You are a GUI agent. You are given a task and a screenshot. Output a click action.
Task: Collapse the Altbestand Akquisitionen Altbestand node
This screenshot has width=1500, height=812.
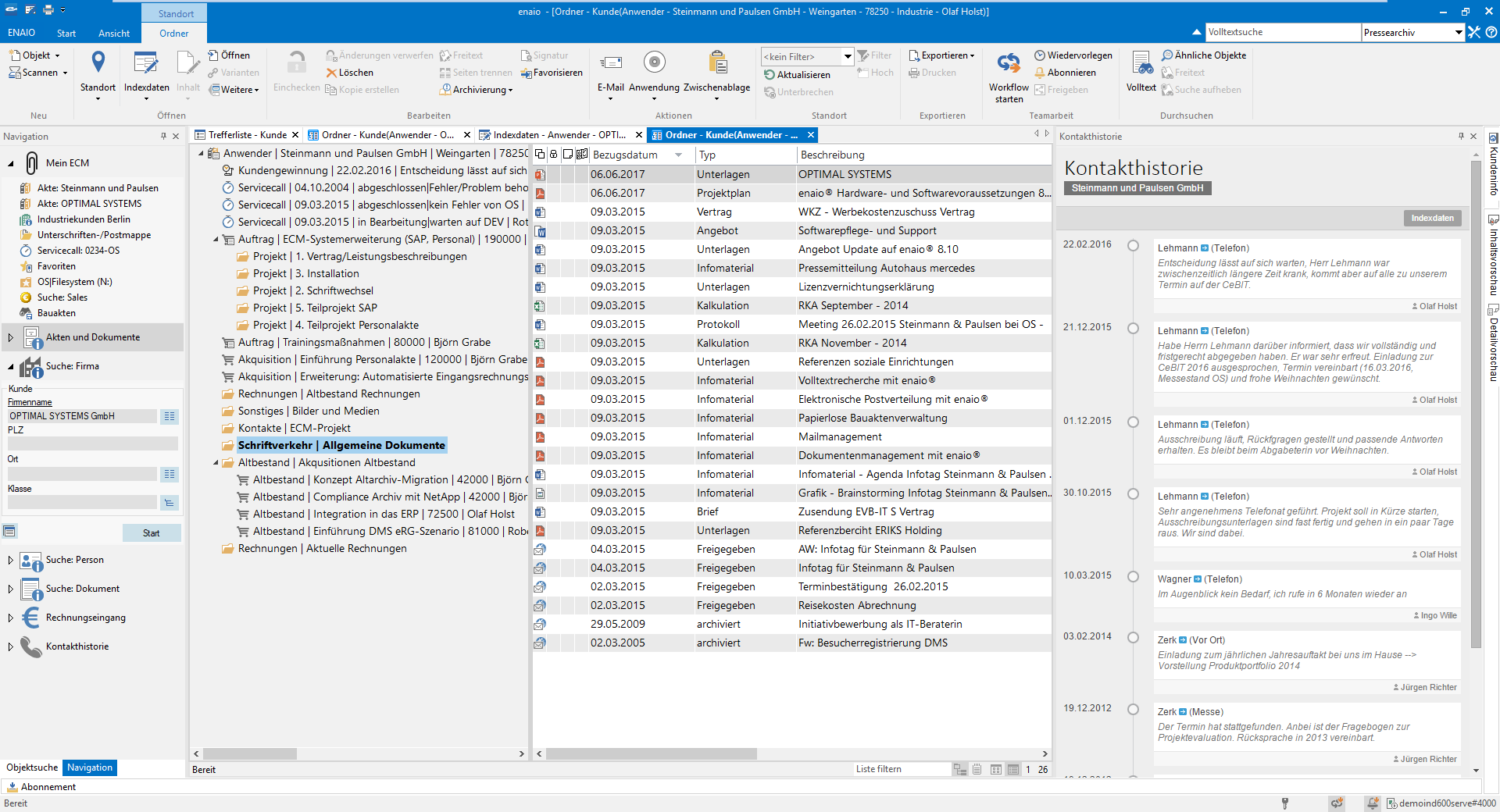pos(216,463)
